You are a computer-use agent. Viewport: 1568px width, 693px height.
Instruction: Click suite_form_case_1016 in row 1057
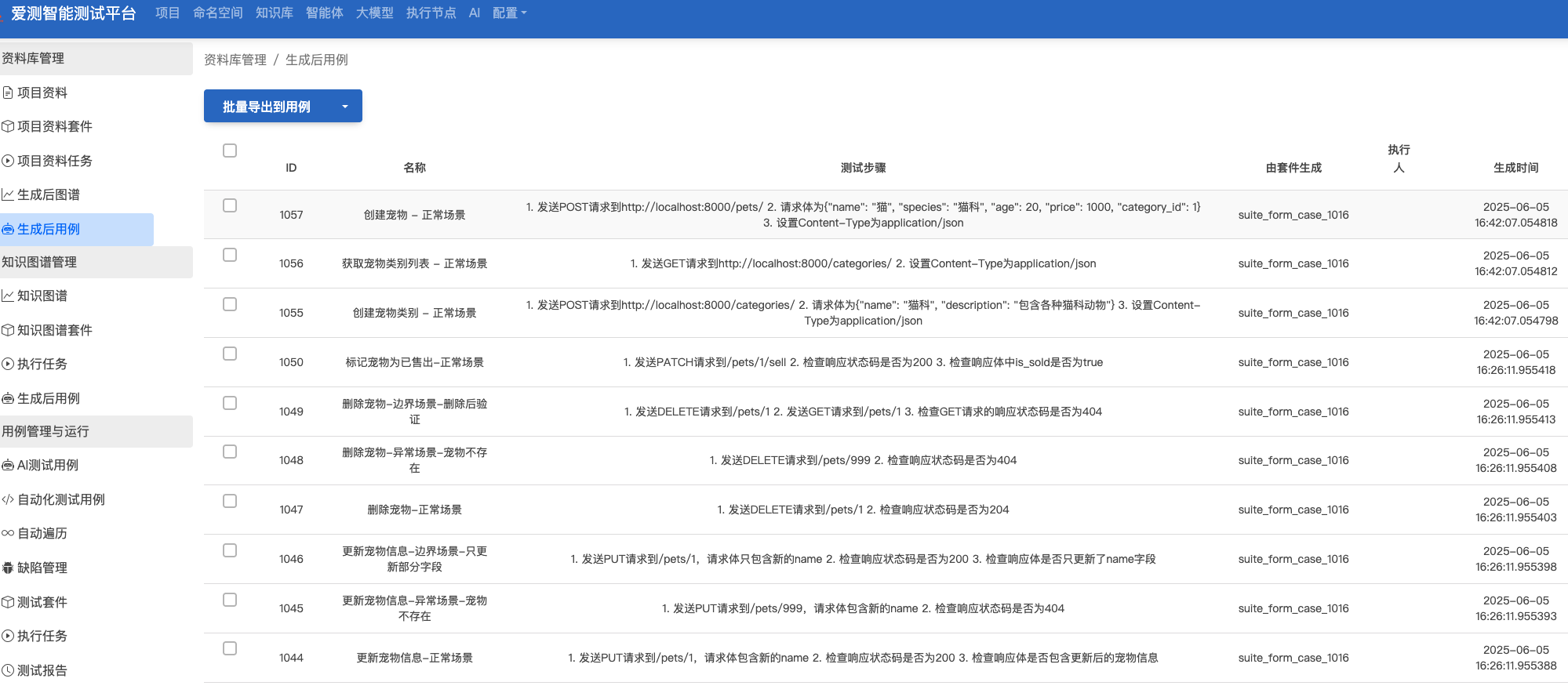(1293, 215)
